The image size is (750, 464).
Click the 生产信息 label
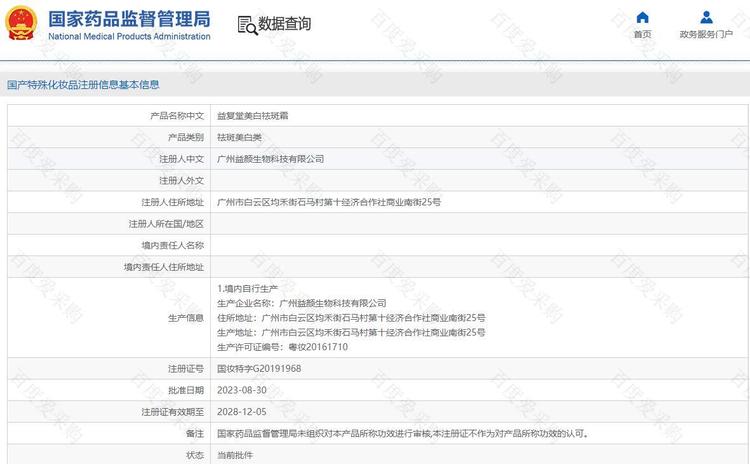pyautogui.click(x=186, y=318)
